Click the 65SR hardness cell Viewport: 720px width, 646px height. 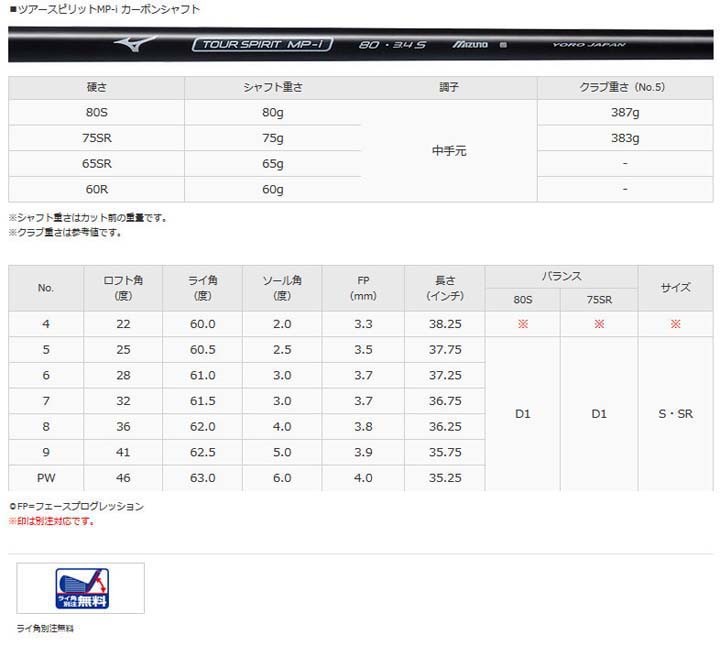pos(96,164)
